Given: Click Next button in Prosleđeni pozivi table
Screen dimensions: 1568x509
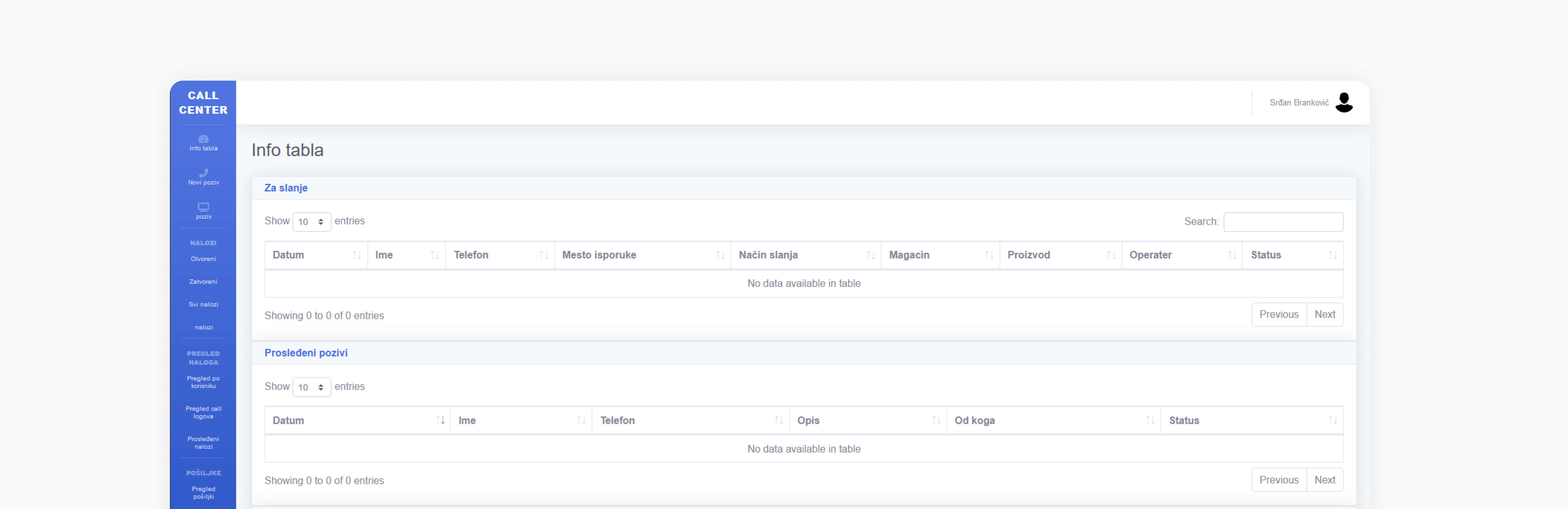Looking at the screenshot, I should point(1325,480).
